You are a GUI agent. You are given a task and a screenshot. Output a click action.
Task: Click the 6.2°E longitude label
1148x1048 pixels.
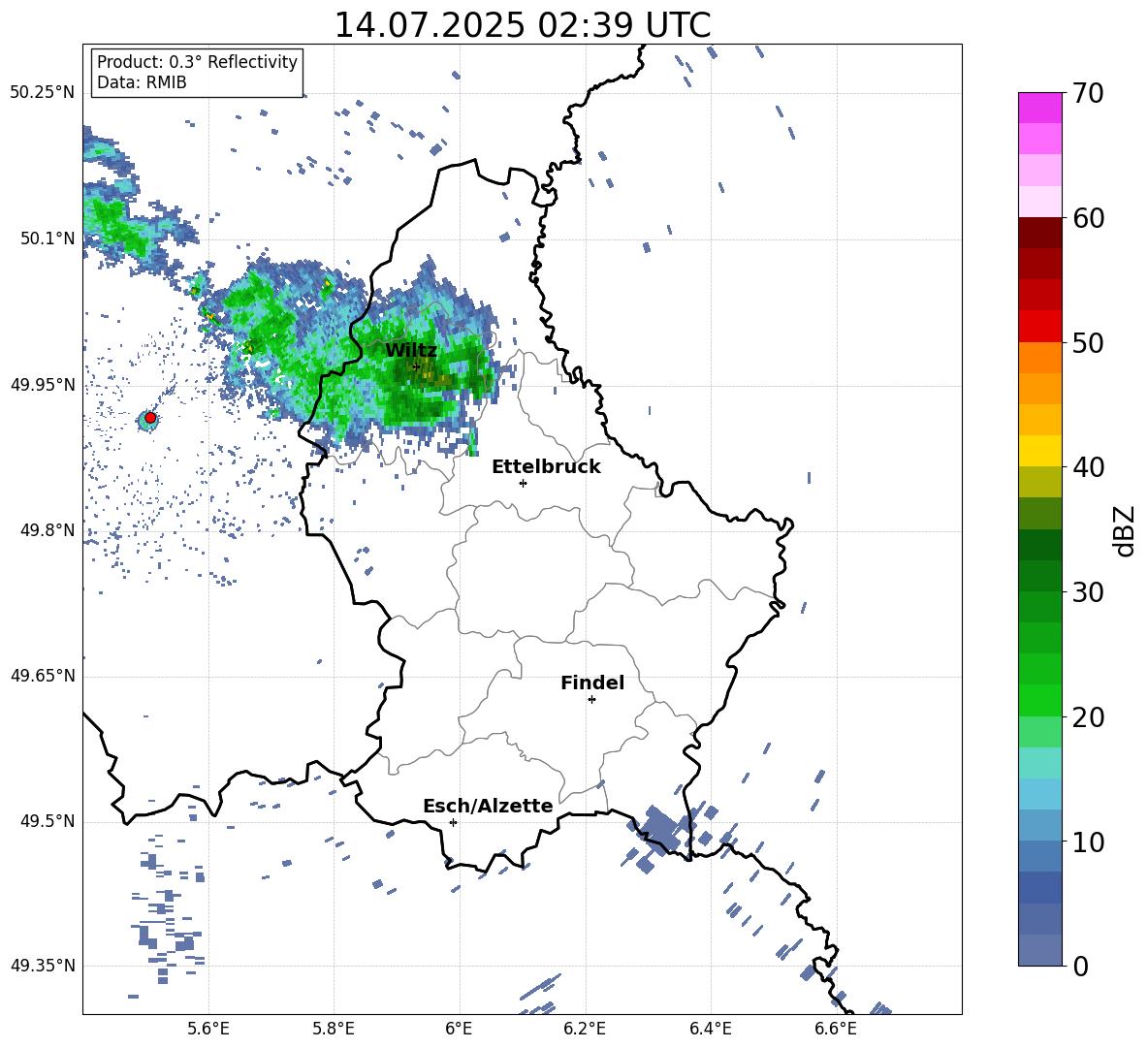(x=585, y=1029)
